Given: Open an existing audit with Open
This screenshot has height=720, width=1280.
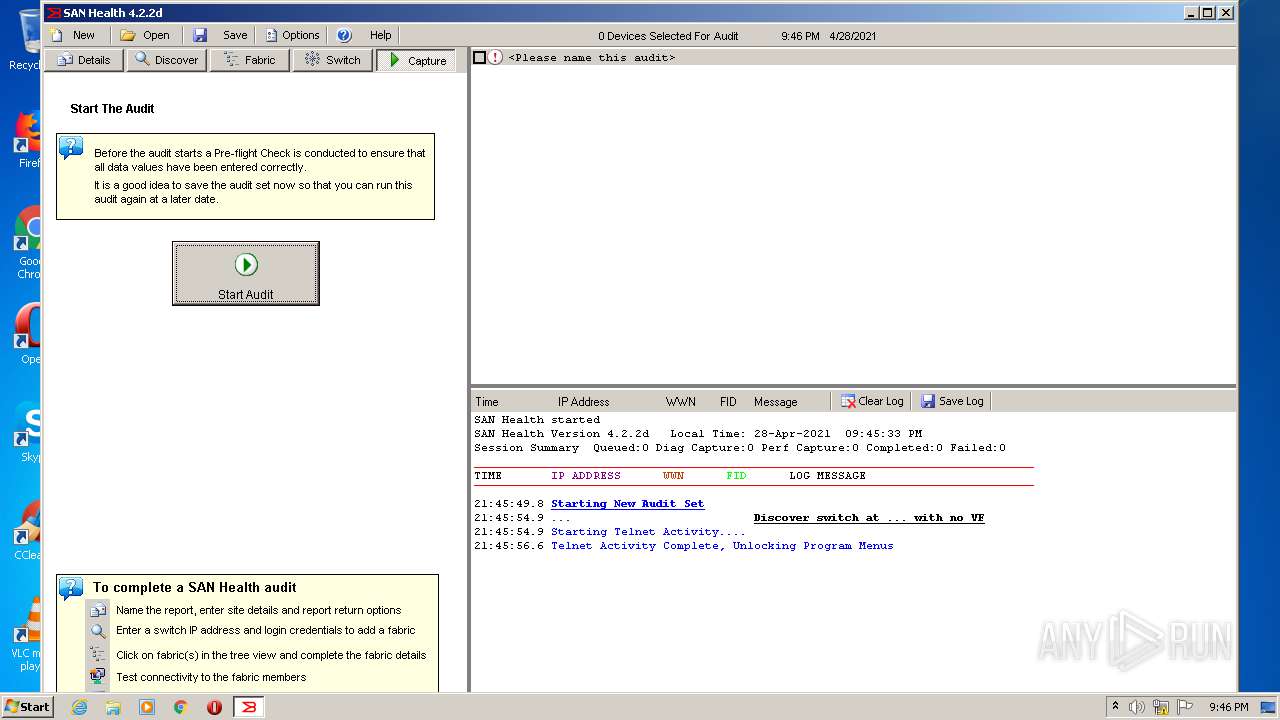Looking at the screenshot, I should click(145, 35).
